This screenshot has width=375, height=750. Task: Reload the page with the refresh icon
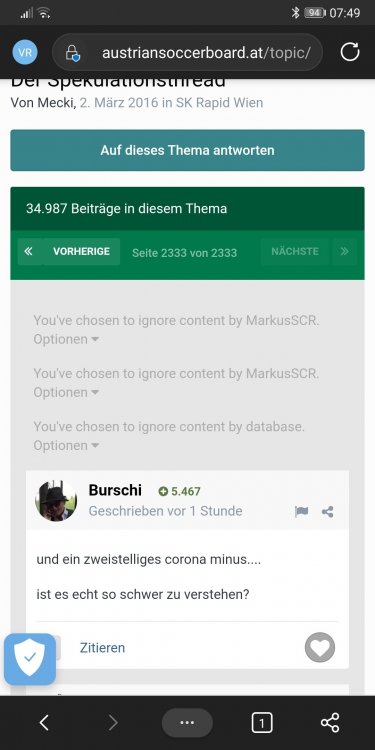[350, 52]
